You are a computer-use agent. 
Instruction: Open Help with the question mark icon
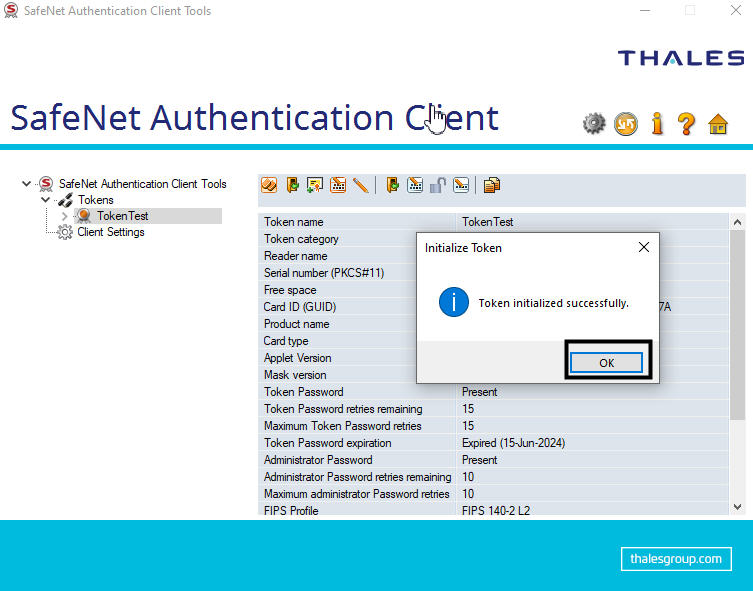tap(686, 124)
